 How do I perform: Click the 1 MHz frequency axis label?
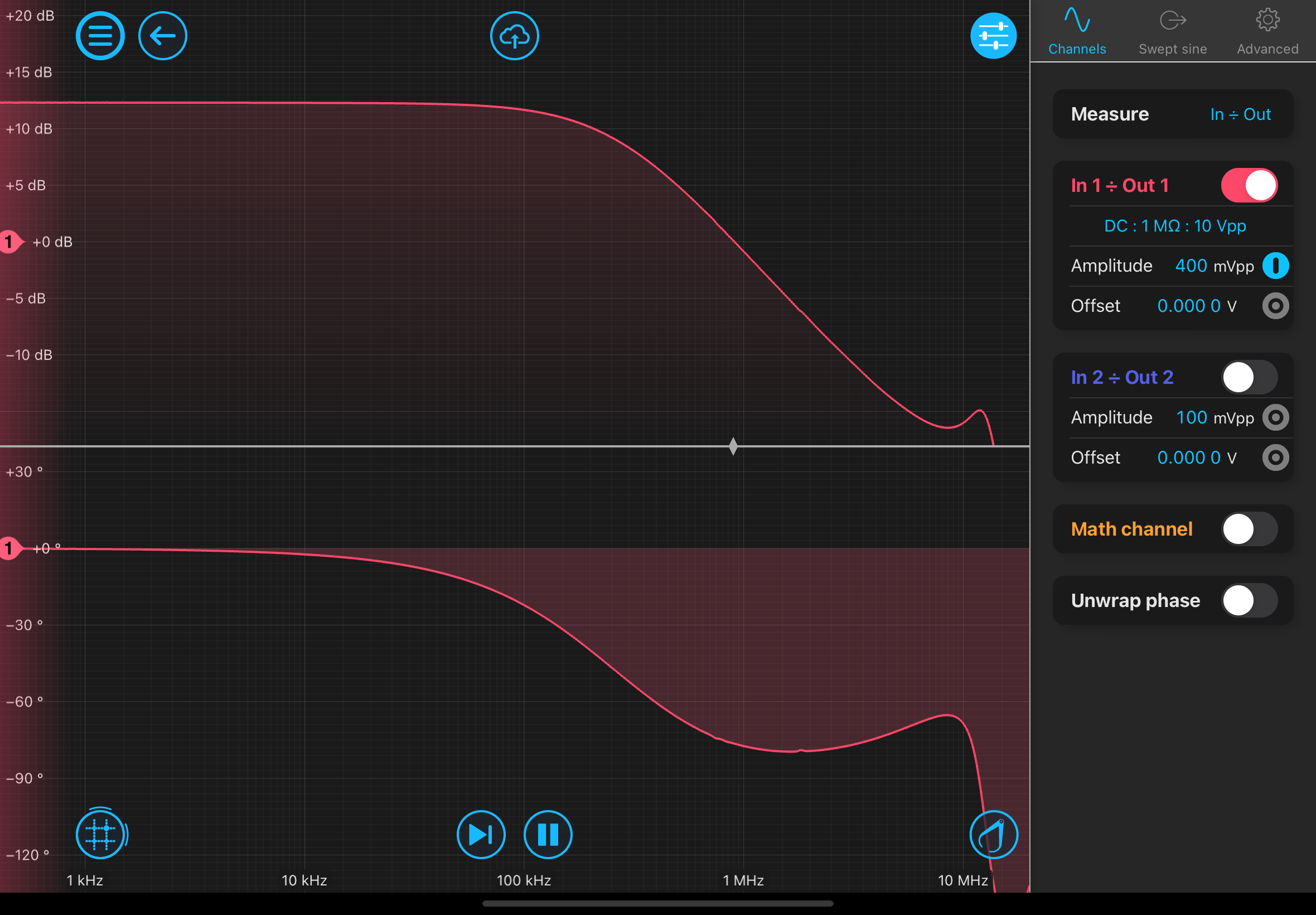tap(743, 880)
